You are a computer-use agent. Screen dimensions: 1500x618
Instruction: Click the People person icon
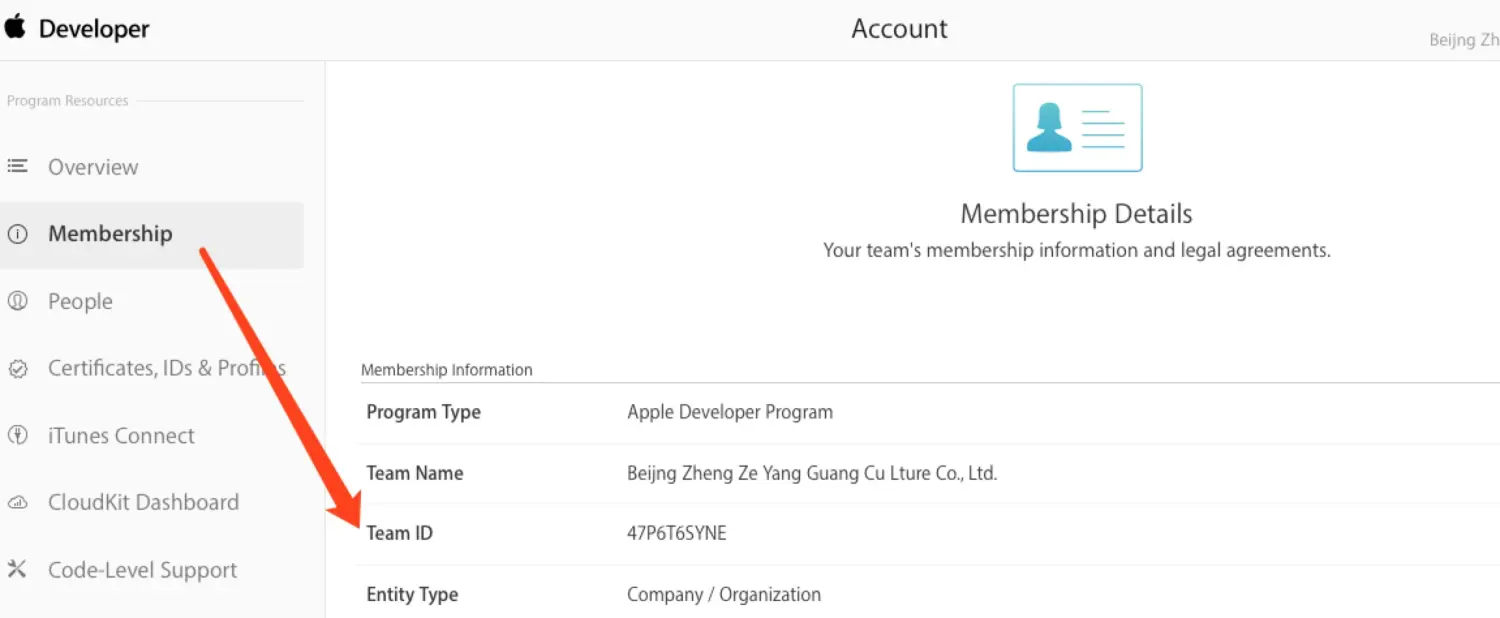(18, 301)
